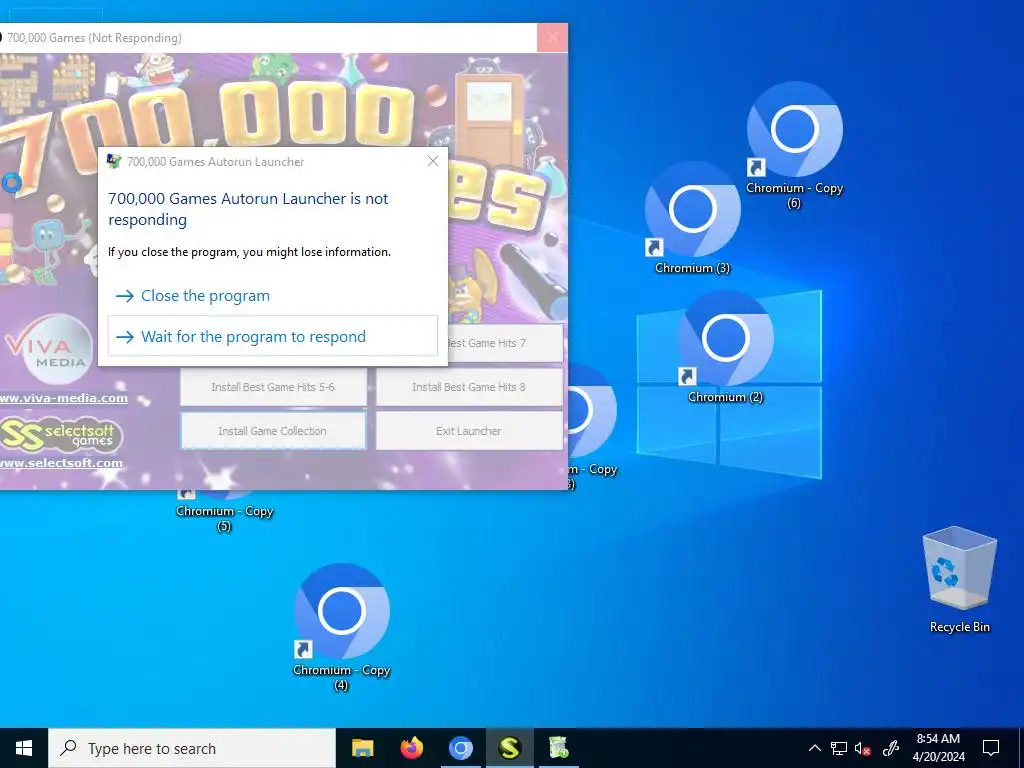Open www.selectsoft.com link in launcher
Image resolution: width=1024 pixels, height=768 pixels.
(x=61, y=462)
